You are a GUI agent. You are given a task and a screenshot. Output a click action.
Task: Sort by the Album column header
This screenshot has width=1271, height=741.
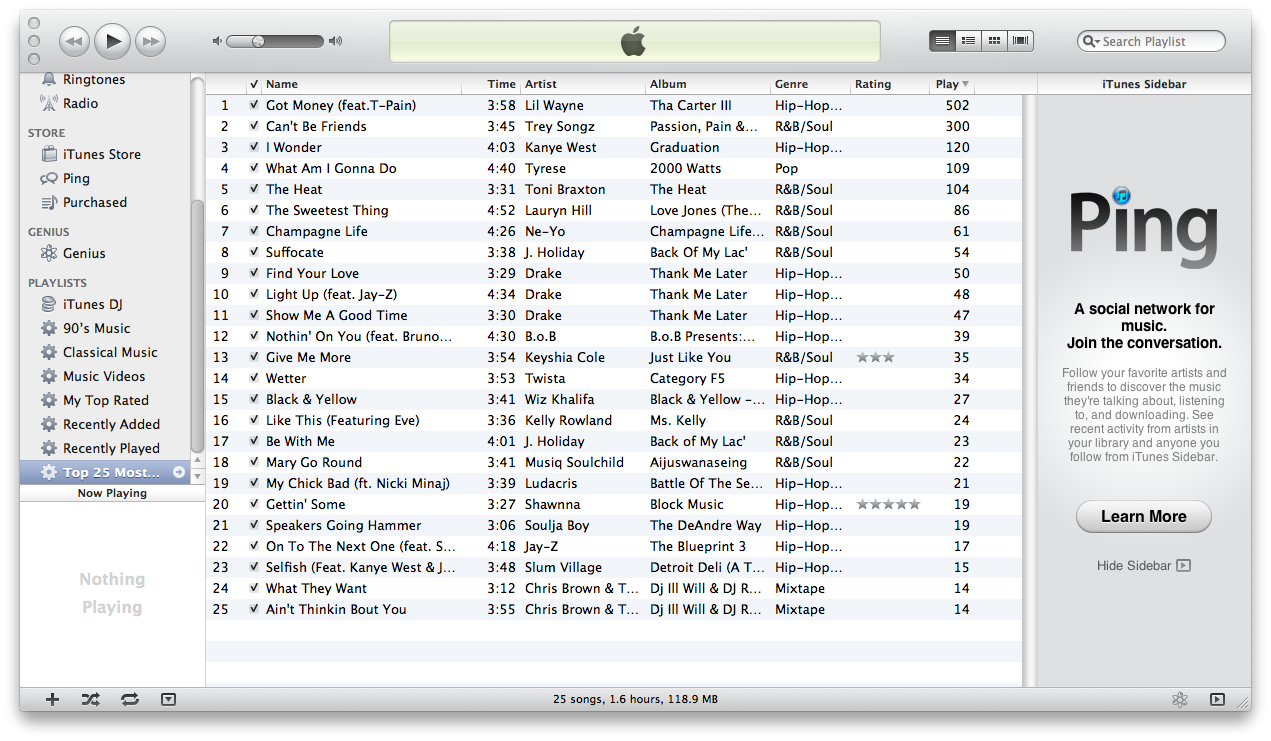[708, 84]
